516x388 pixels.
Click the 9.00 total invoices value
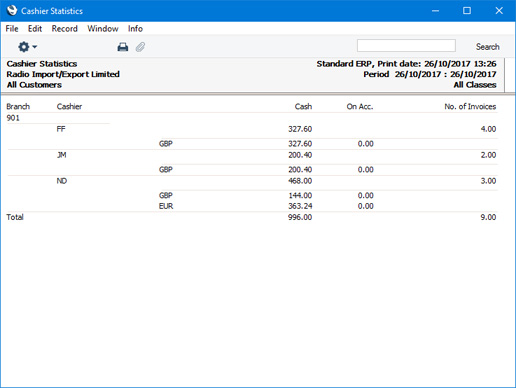(x=488, y=217)
